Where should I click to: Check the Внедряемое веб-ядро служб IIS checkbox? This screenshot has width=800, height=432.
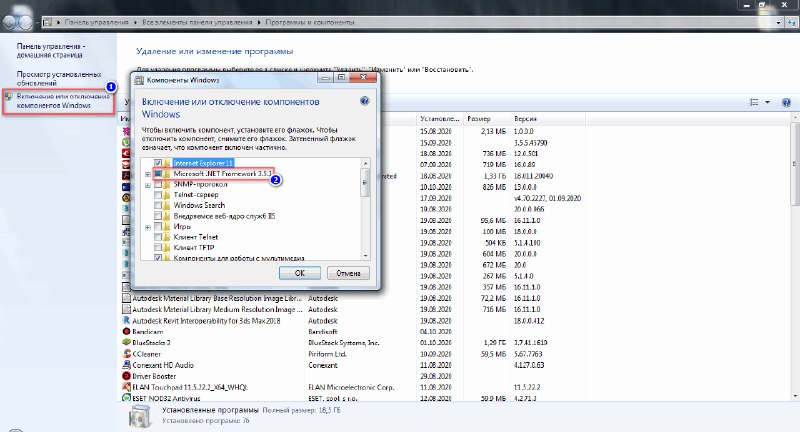[158, 216]
